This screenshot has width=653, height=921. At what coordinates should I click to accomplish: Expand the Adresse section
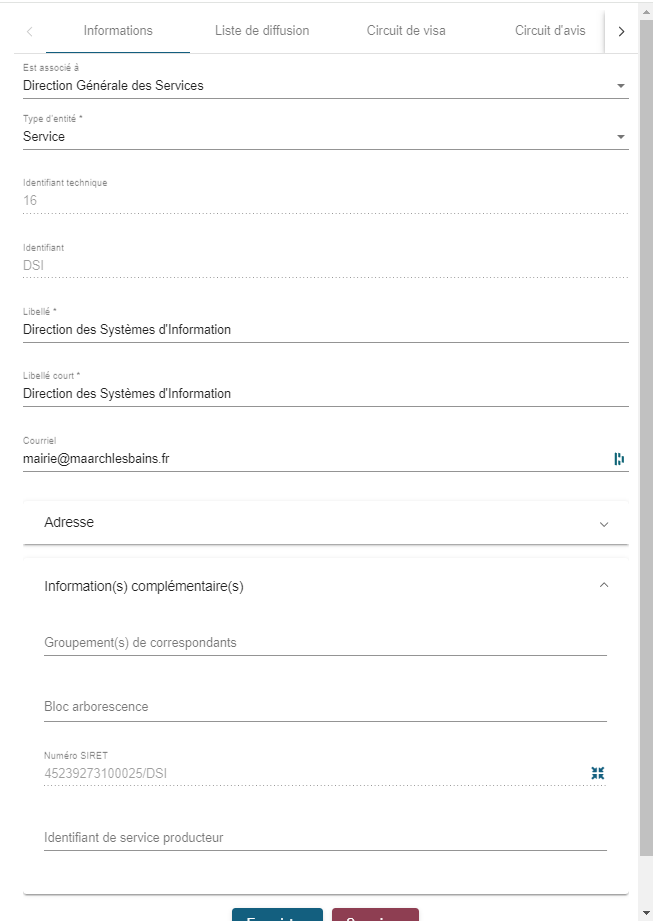coord(325,522)
